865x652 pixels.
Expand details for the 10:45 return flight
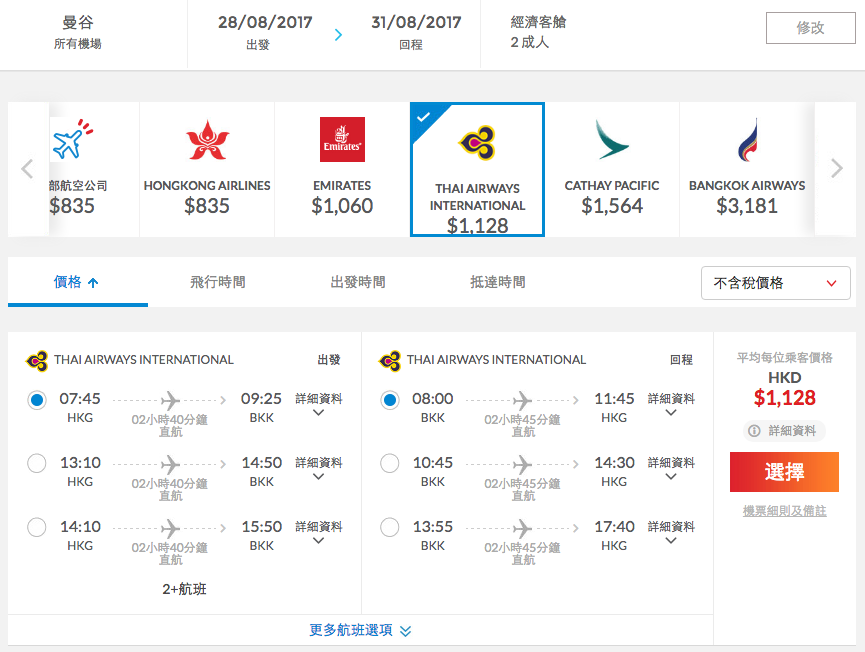click(671, 468)
